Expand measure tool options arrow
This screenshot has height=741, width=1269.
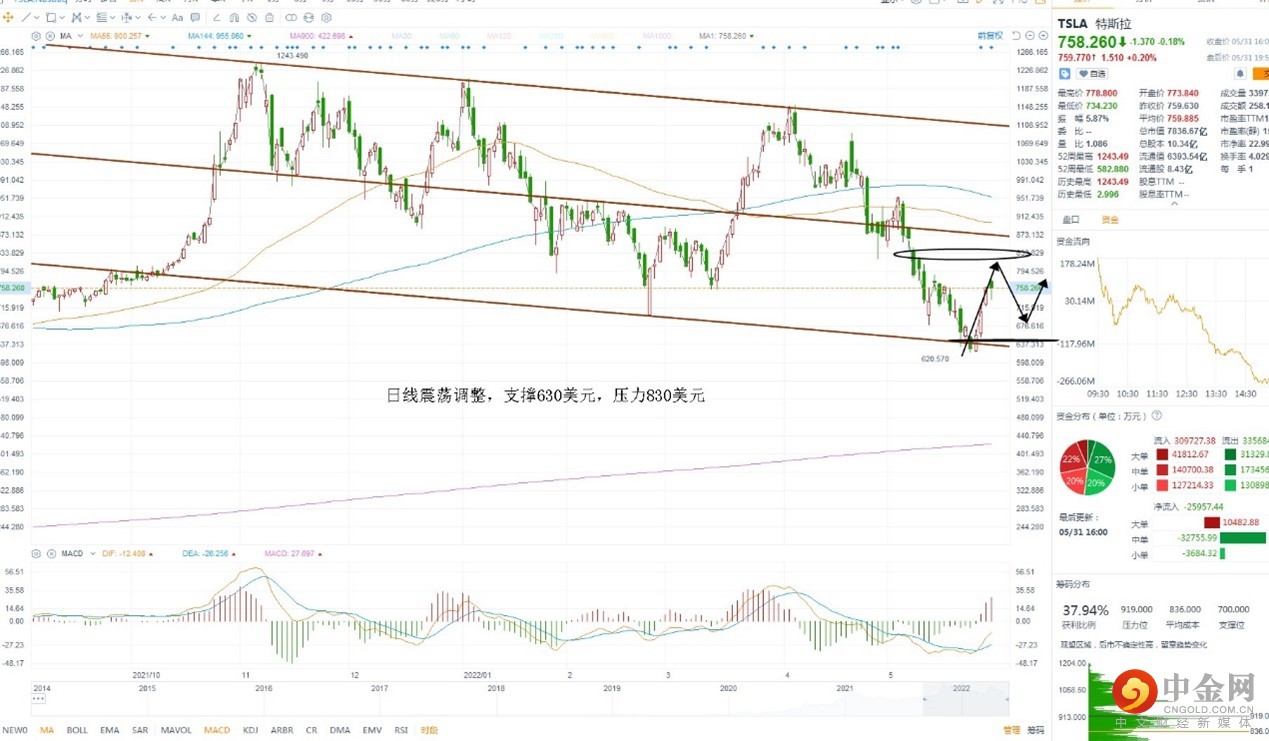click(138, 17)
